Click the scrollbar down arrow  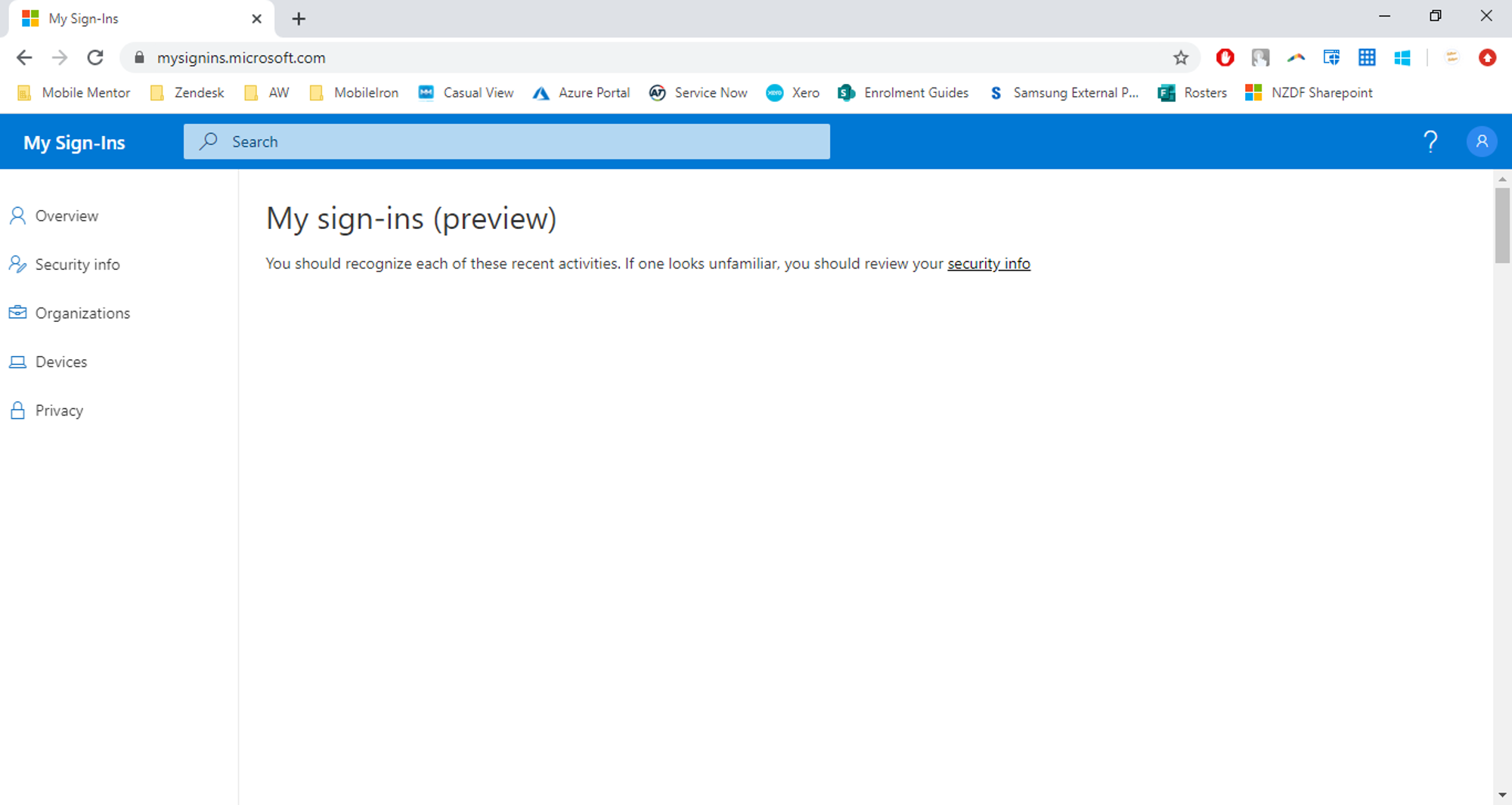pyautogui.click(x=1502, y=795)
